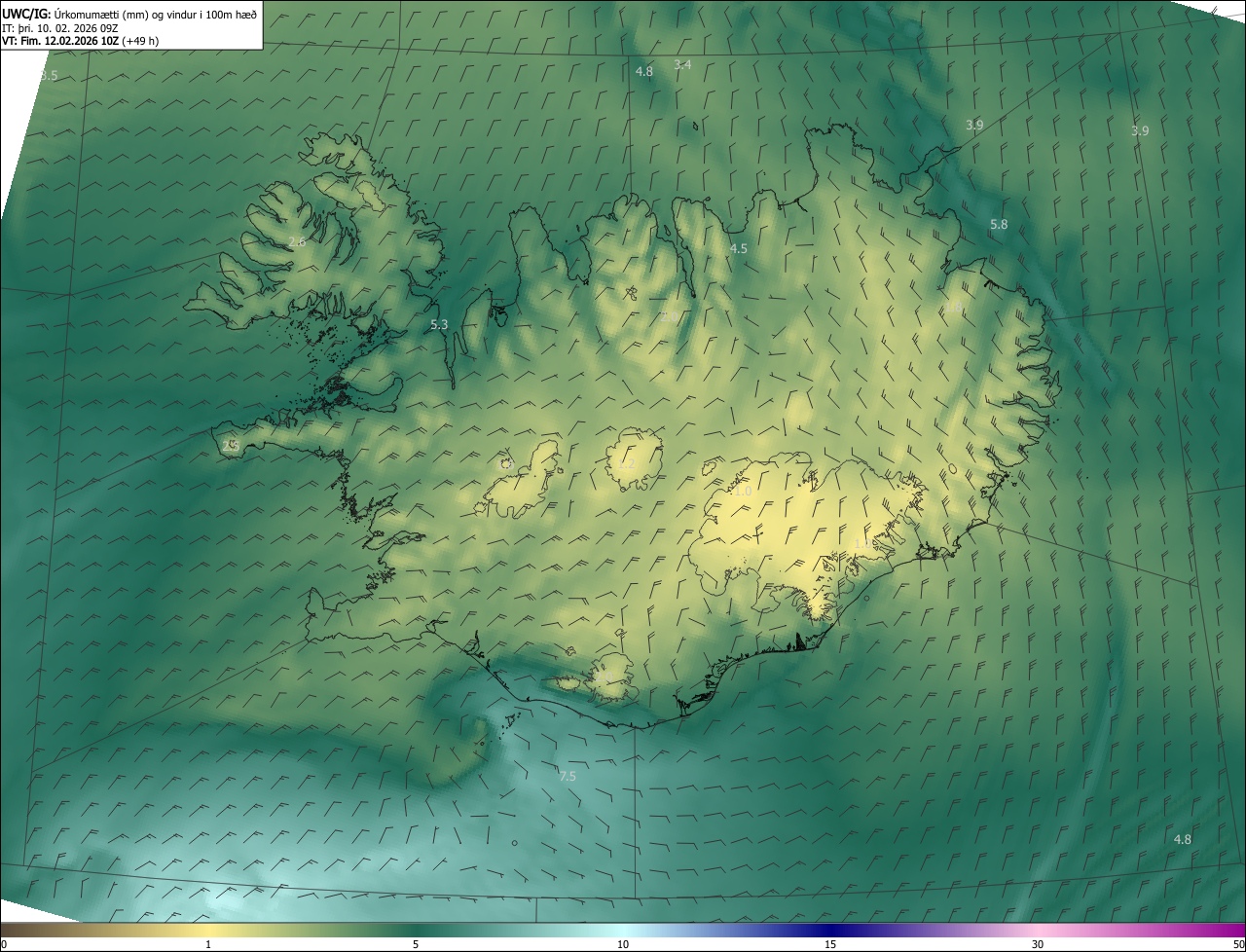Click the 5.3 value label near Húnaflói bay
The width and height of the screenshot is (1246, 952).
[x=439, y=324]
